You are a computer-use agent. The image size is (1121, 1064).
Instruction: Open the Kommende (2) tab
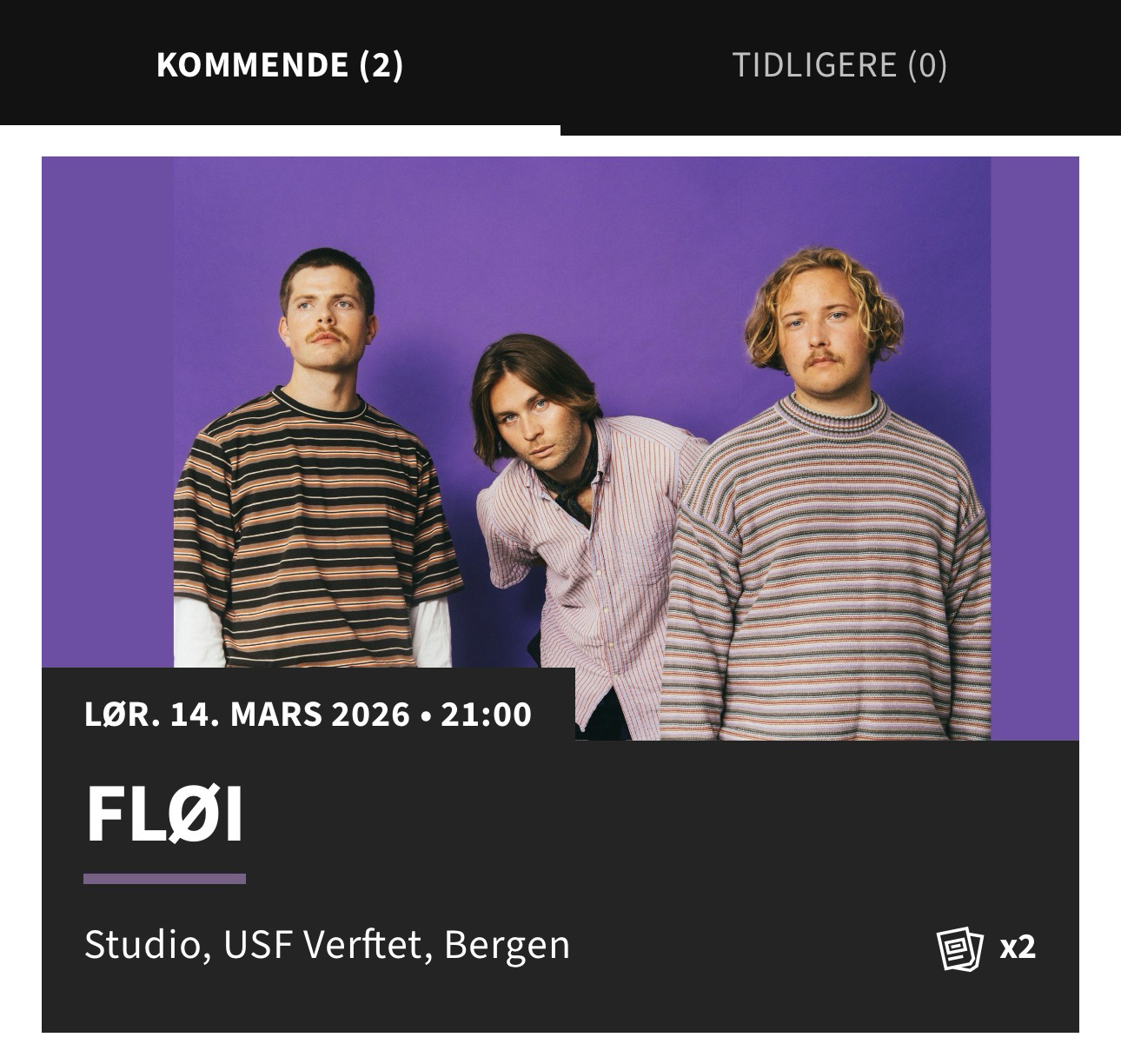point(280,65)
